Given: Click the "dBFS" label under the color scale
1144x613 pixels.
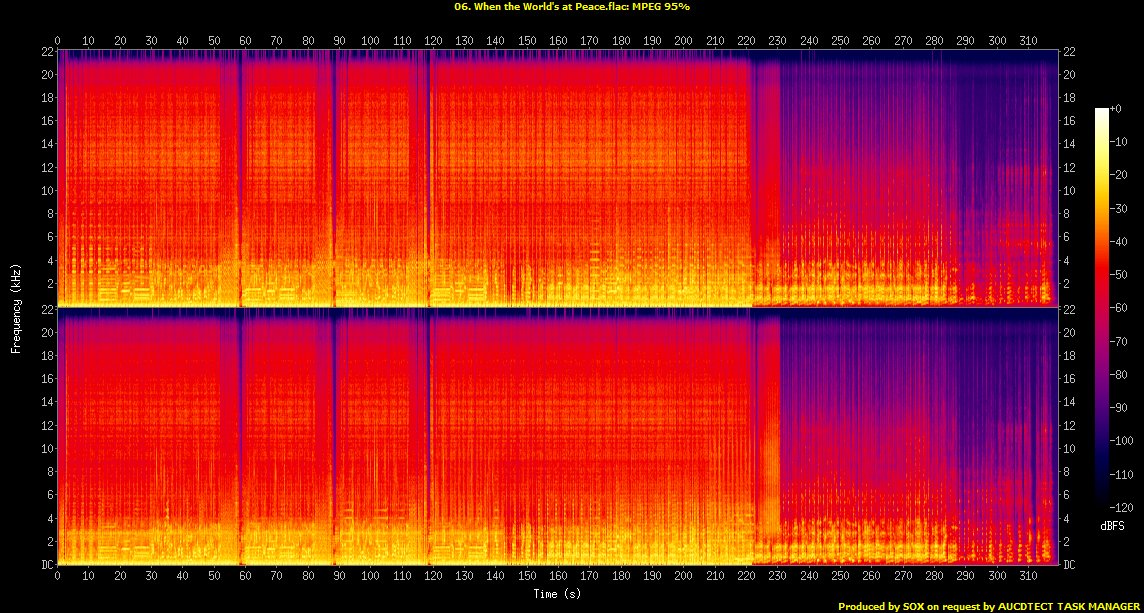Looking at the screenshot, I should click(x=1109, y=524).
